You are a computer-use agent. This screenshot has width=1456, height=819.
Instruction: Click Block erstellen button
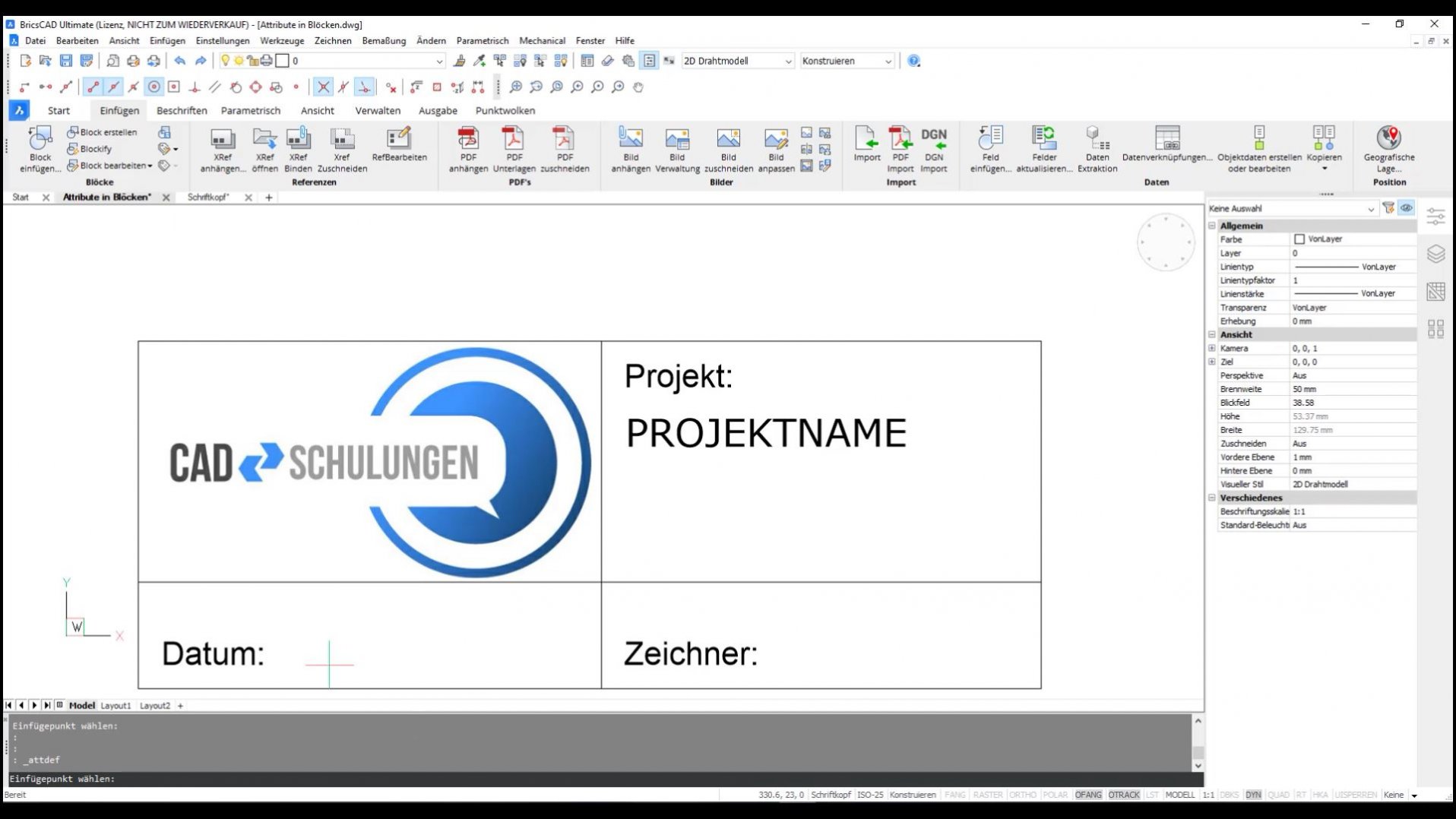[x=102, y=132]
